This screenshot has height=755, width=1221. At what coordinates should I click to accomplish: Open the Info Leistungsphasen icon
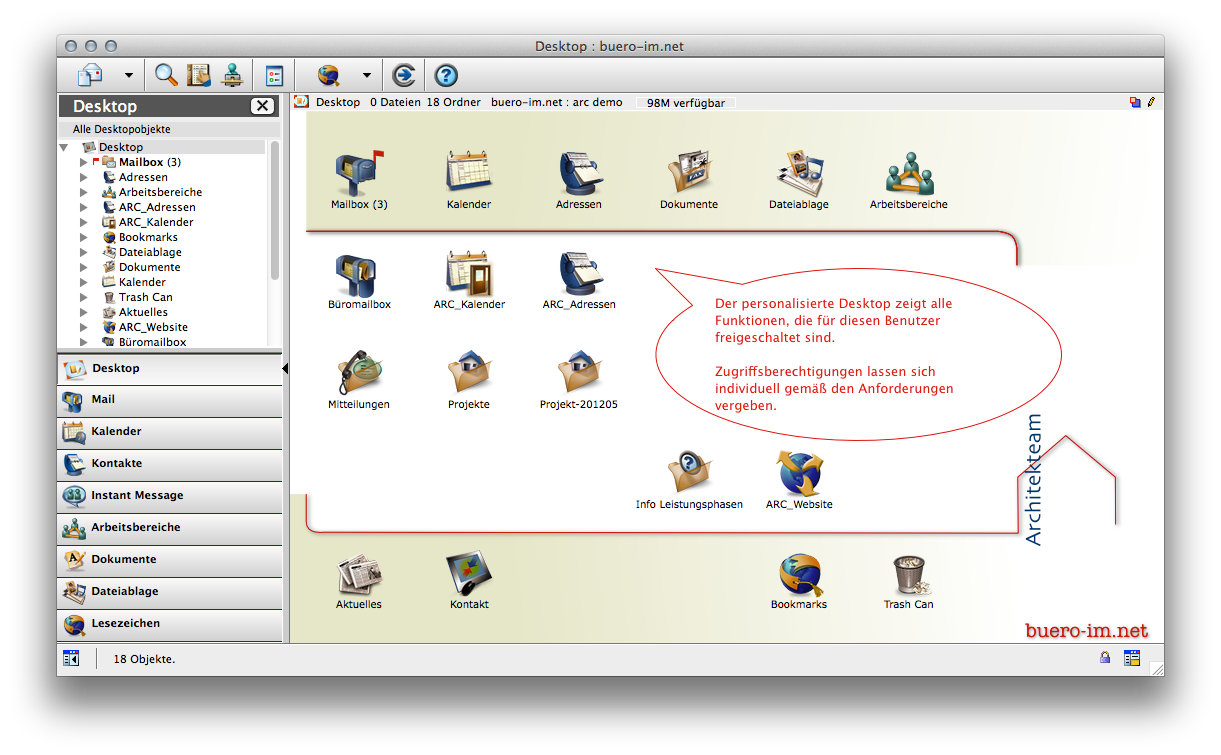689,473
